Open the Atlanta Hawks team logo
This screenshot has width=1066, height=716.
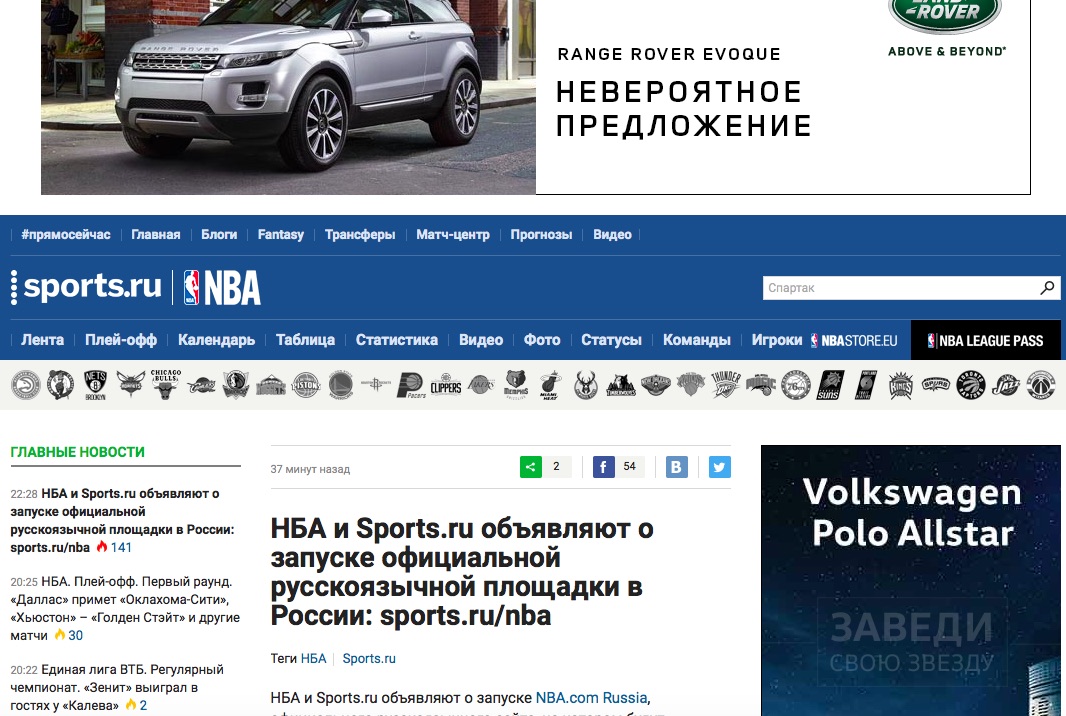coord(26,385)
